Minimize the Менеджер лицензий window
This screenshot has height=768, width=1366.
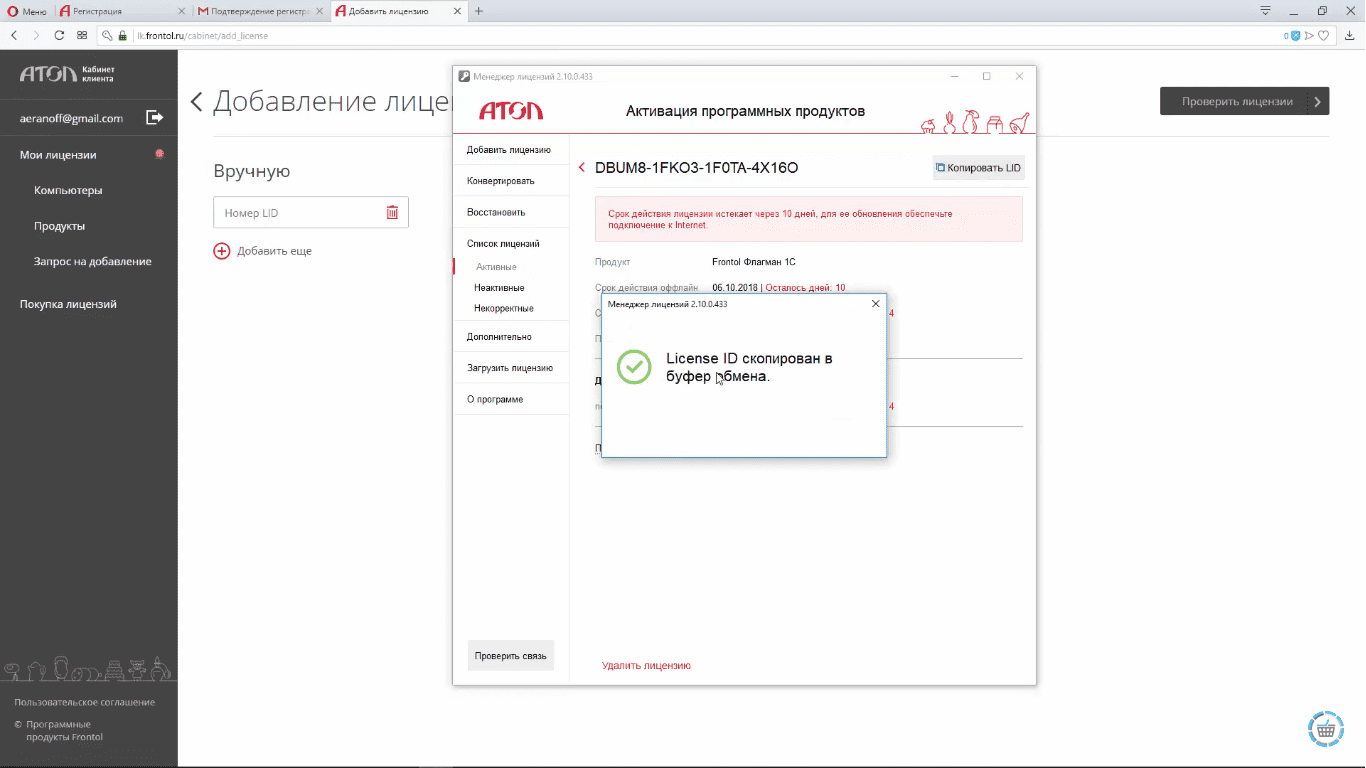pyautogui.click(x=953, y=76)
